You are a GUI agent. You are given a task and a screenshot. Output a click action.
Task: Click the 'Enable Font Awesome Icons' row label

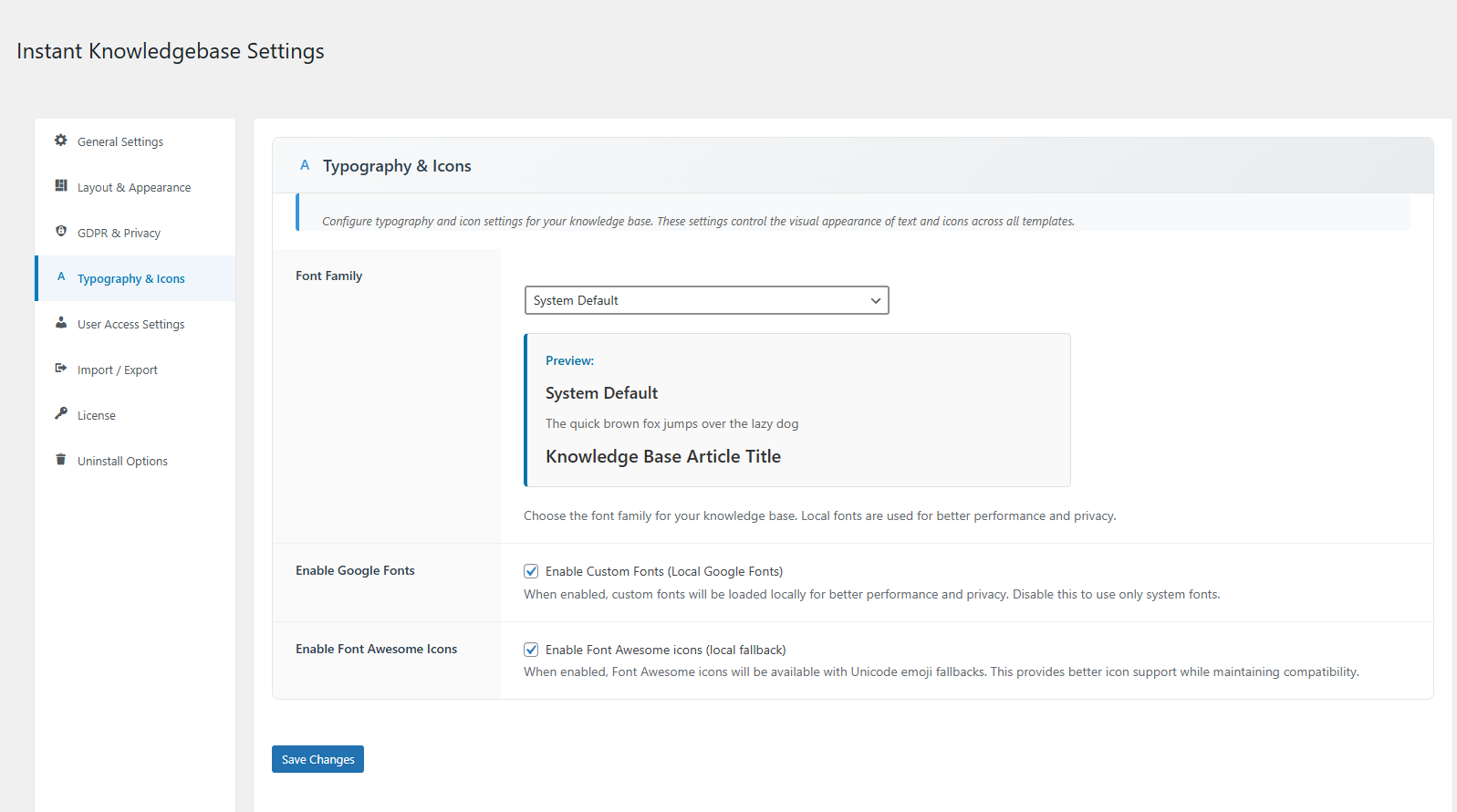376,649
